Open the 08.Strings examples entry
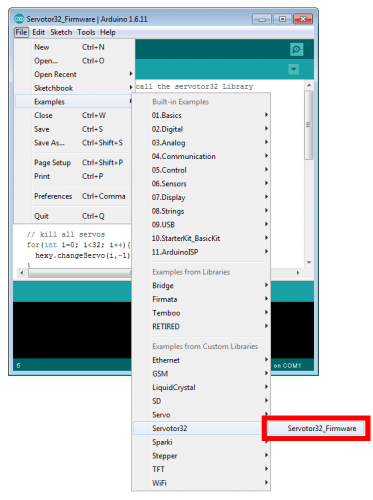This screenshot has width=373, height=500. click(x=201, y=211)
